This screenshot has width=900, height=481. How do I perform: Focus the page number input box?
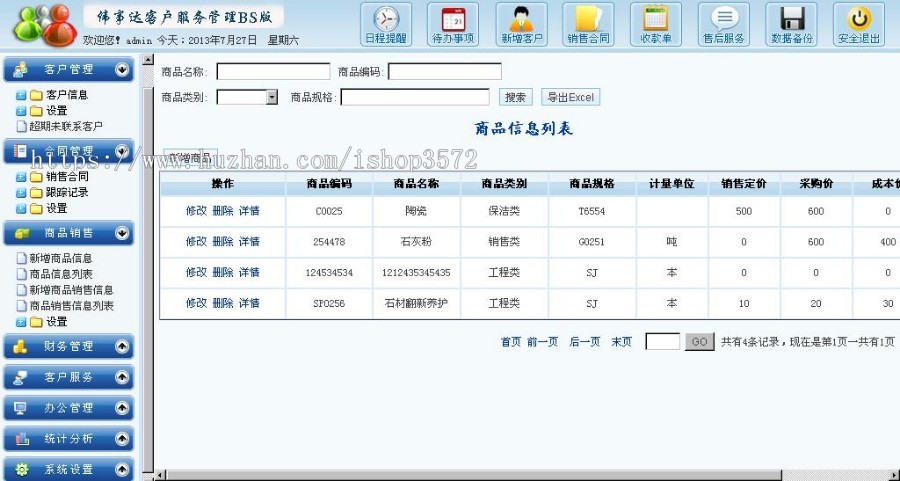[x=663, y=342]
